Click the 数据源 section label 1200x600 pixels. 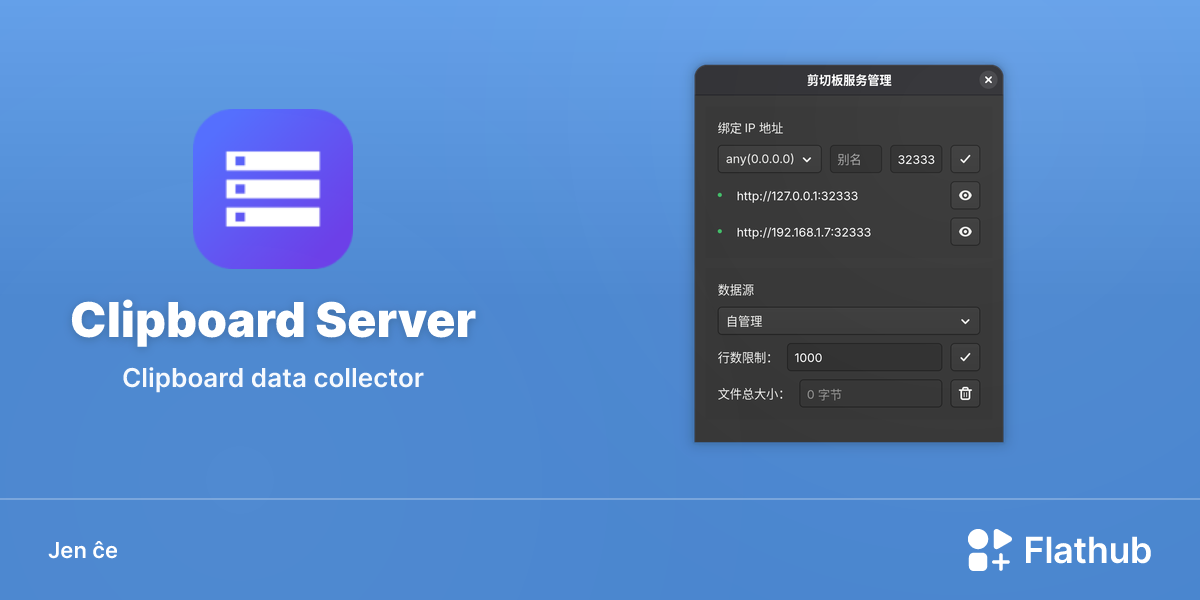click(x=736, y=290)
